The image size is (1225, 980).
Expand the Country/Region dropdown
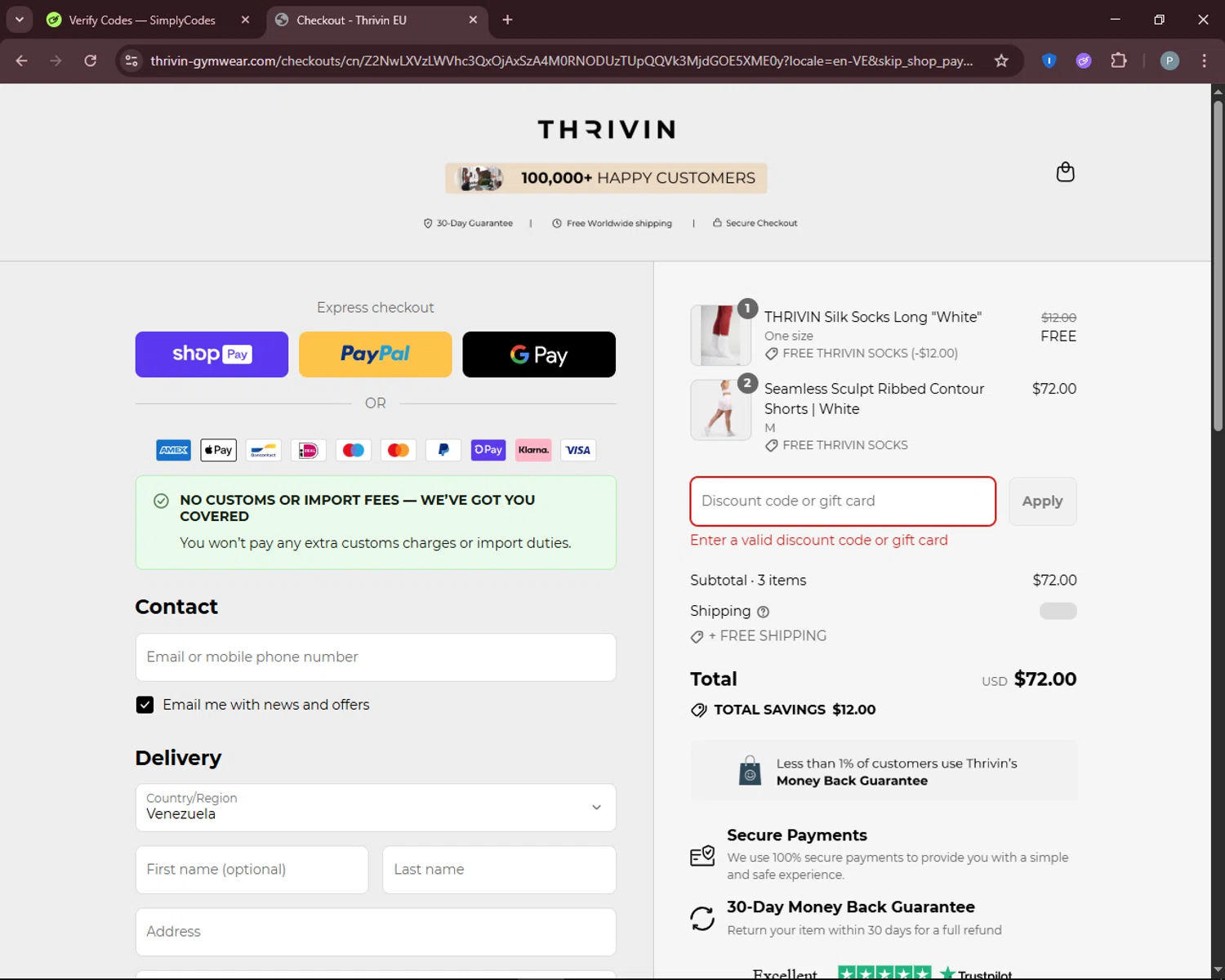[376, 808]
